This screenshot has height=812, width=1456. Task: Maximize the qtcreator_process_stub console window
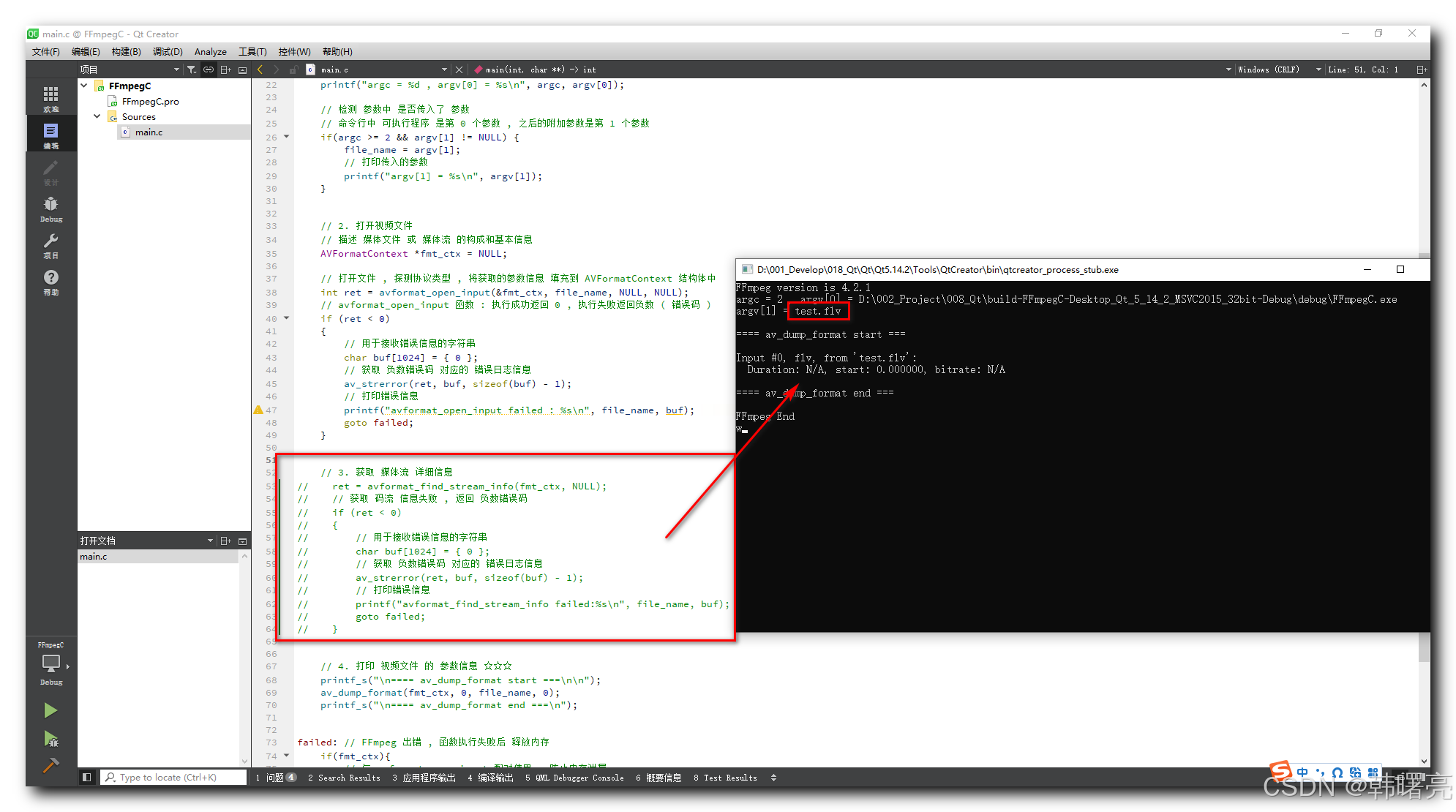[x=1400, y=269]
